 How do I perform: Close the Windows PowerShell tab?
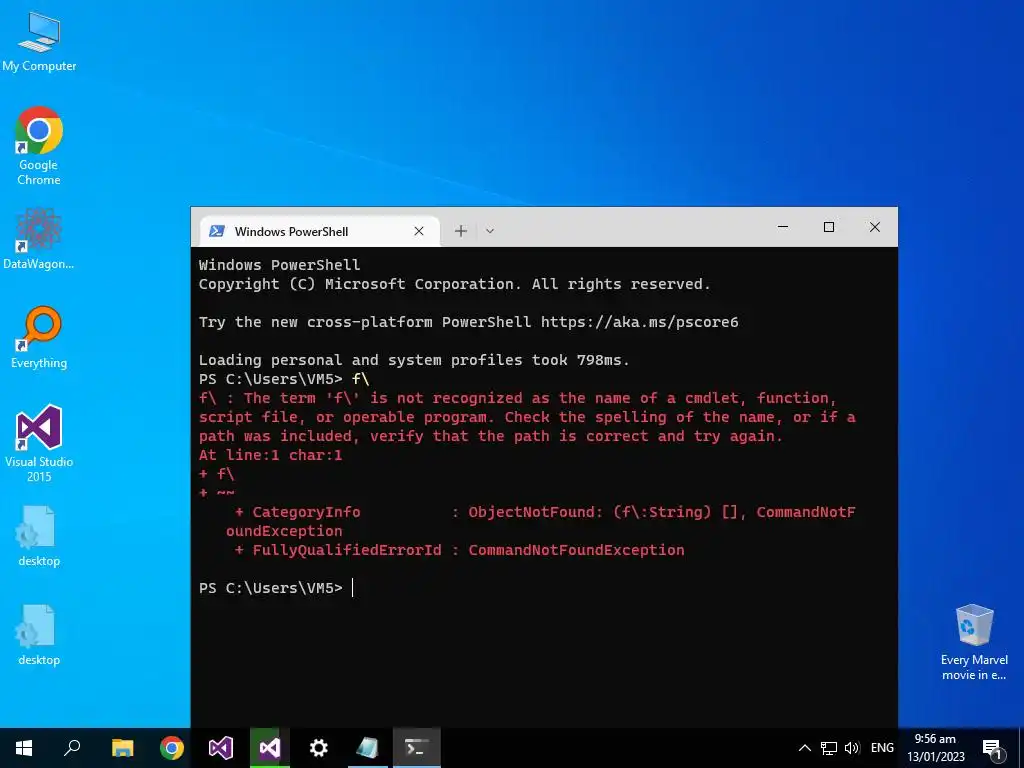(x=419, y=231)
